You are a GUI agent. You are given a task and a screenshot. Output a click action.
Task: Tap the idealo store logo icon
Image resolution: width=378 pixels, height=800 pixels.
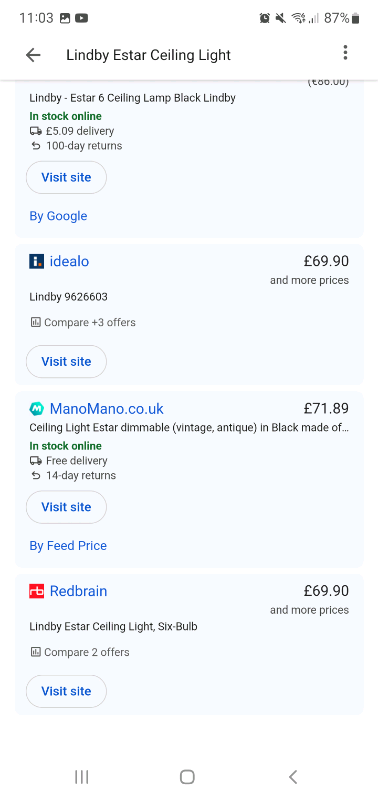coord(37,262)
